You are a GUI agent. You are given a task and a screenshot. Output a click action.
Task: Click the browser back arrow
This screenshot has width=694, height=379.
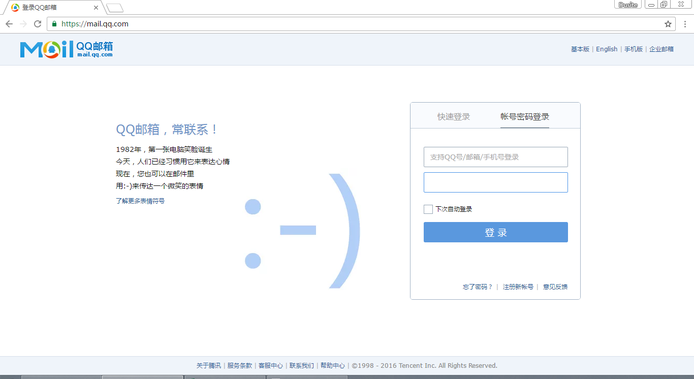pos(9,24)
